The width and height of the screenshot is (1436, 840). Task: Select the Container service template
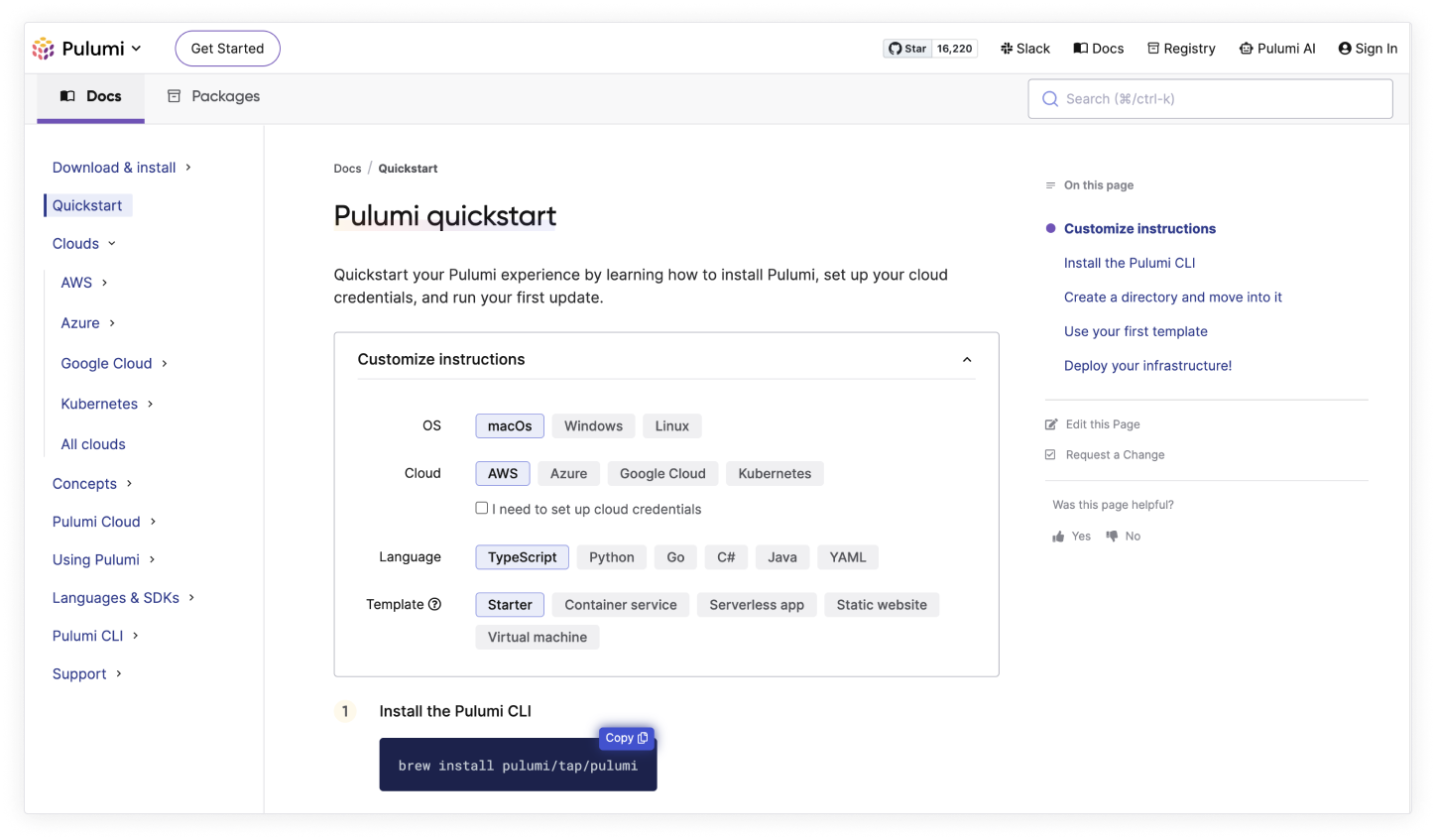(x=621, y=605)
